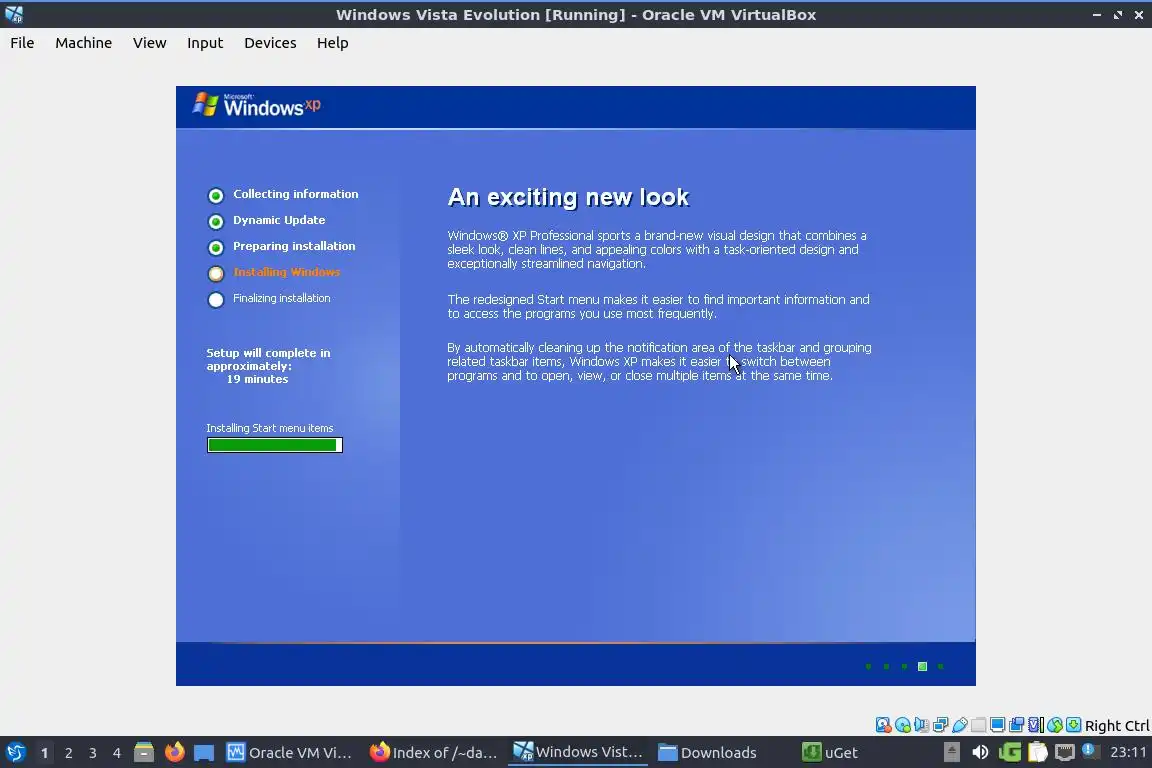Screen dimensions: 1152x768
Task: Click the Preparing installation step indicator
Action: (x=215, y=248)
